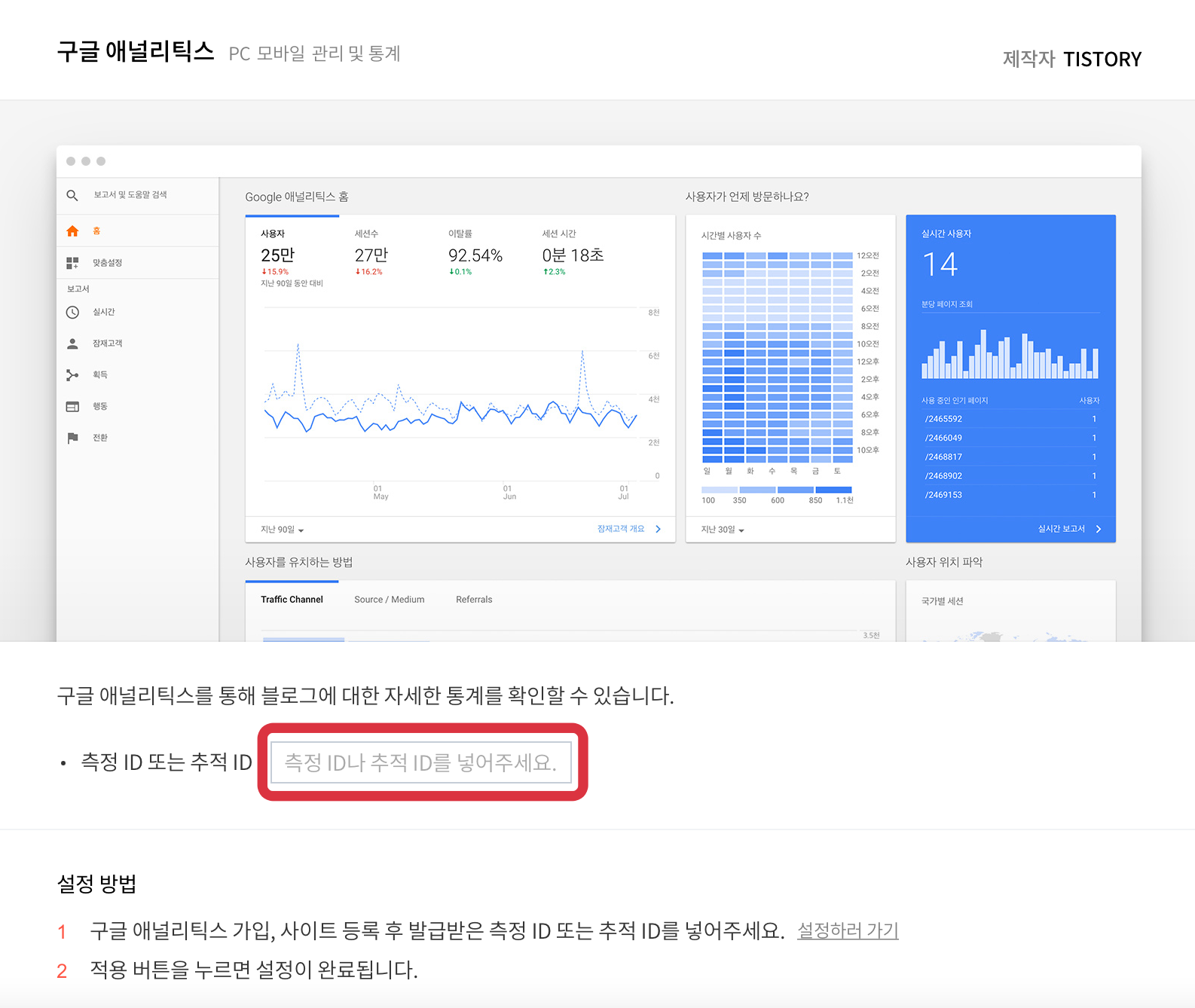1195x1008 pixels.
Task: Click the 구글 애널리틱스 page title
Action: [136, 51]
